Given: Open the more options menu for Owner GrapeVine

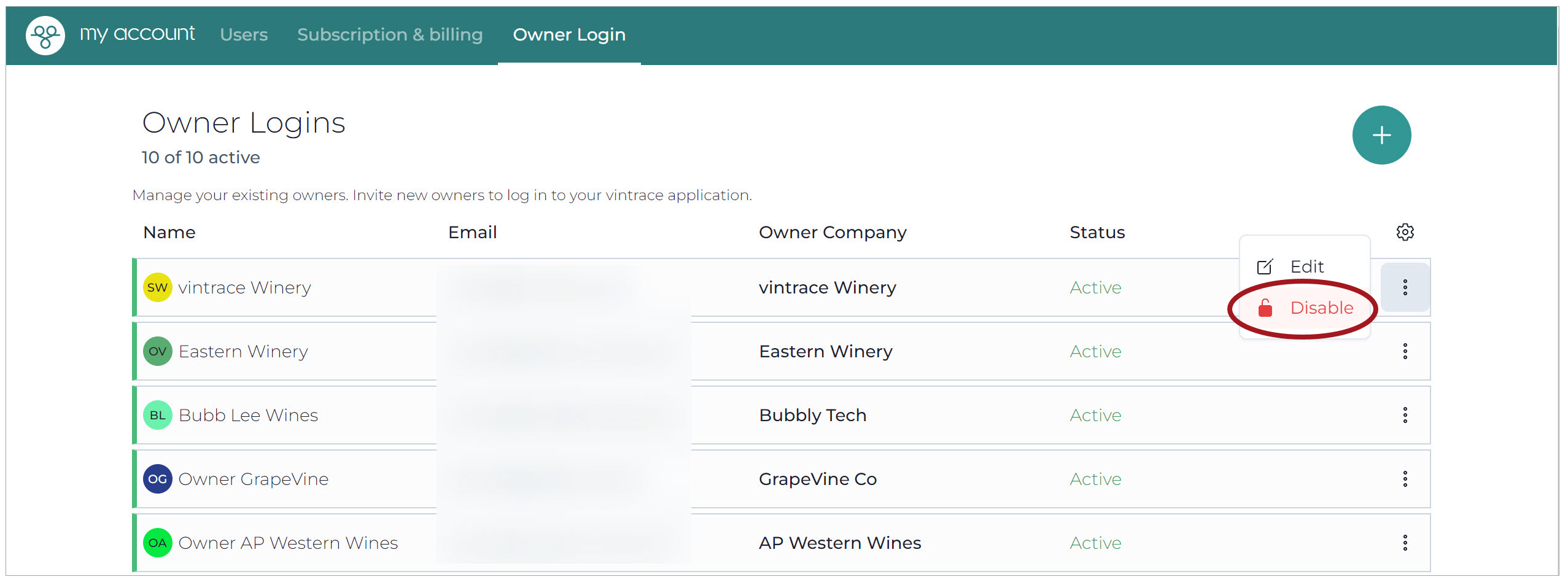Looking at the screenshot, I should click(1405, 479).
